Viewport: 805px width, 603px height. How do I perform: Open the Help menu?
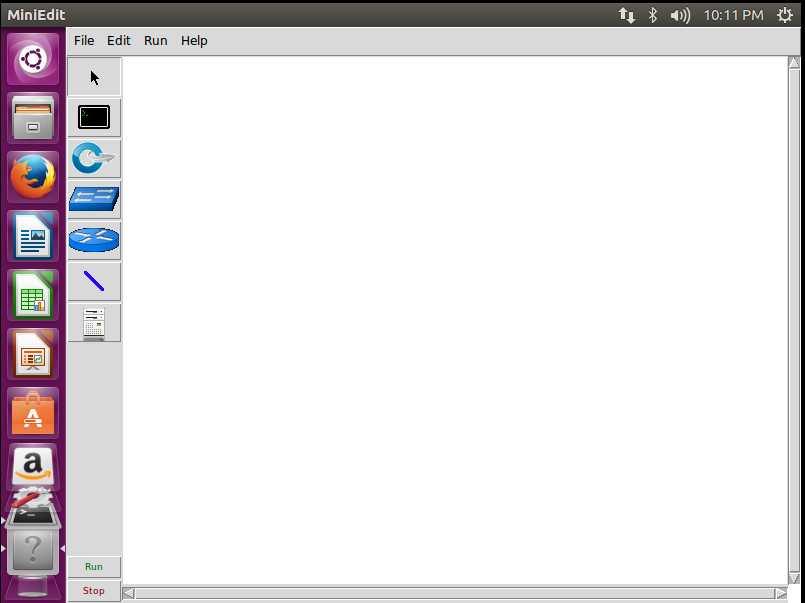[x=194, y=41]
